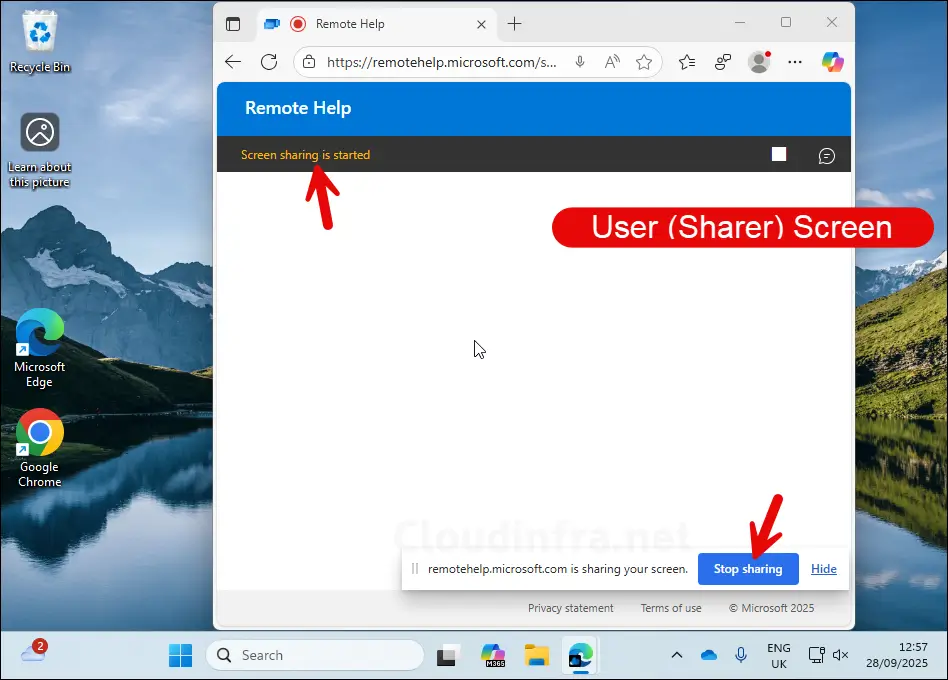
Task: Click the taskbar Search box
Action: tap(315, 655)
